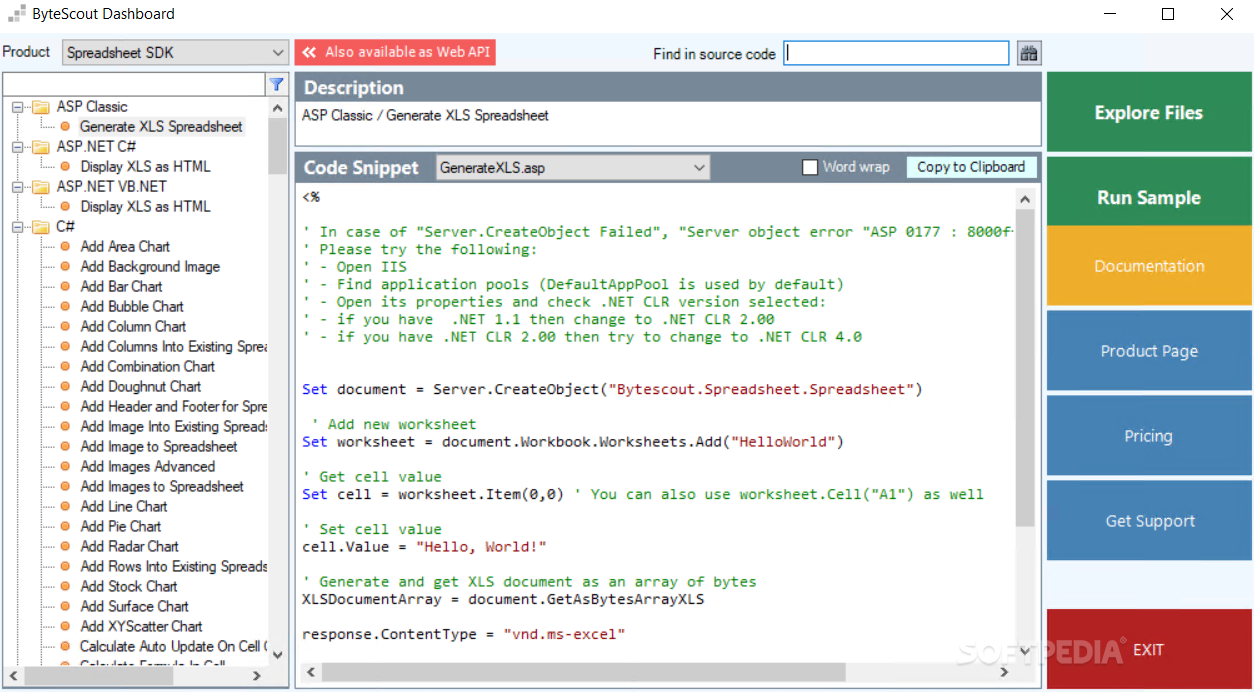This screenshot has height=692, width=1257.
Task: Enable the Word wrap checkbox
Action: pyautogui.click(x=810, y=167)
